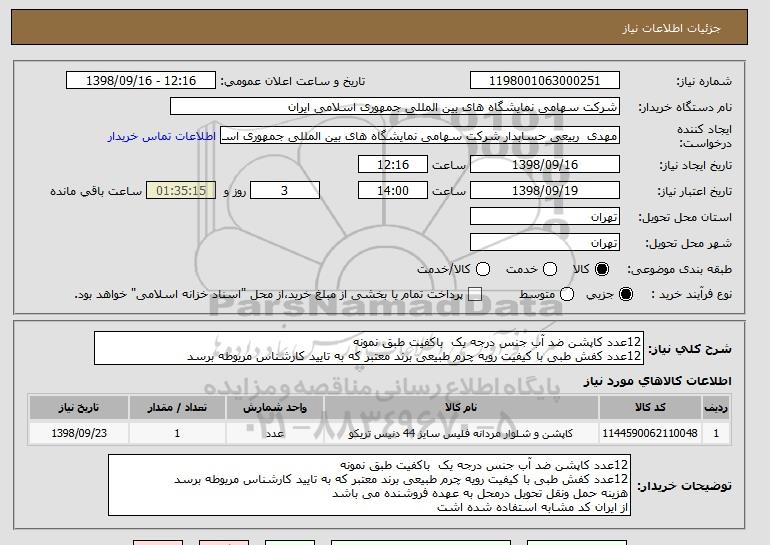The image size is (770, 545).
Task: Click the general need description text box
Action: coord(369,348)
